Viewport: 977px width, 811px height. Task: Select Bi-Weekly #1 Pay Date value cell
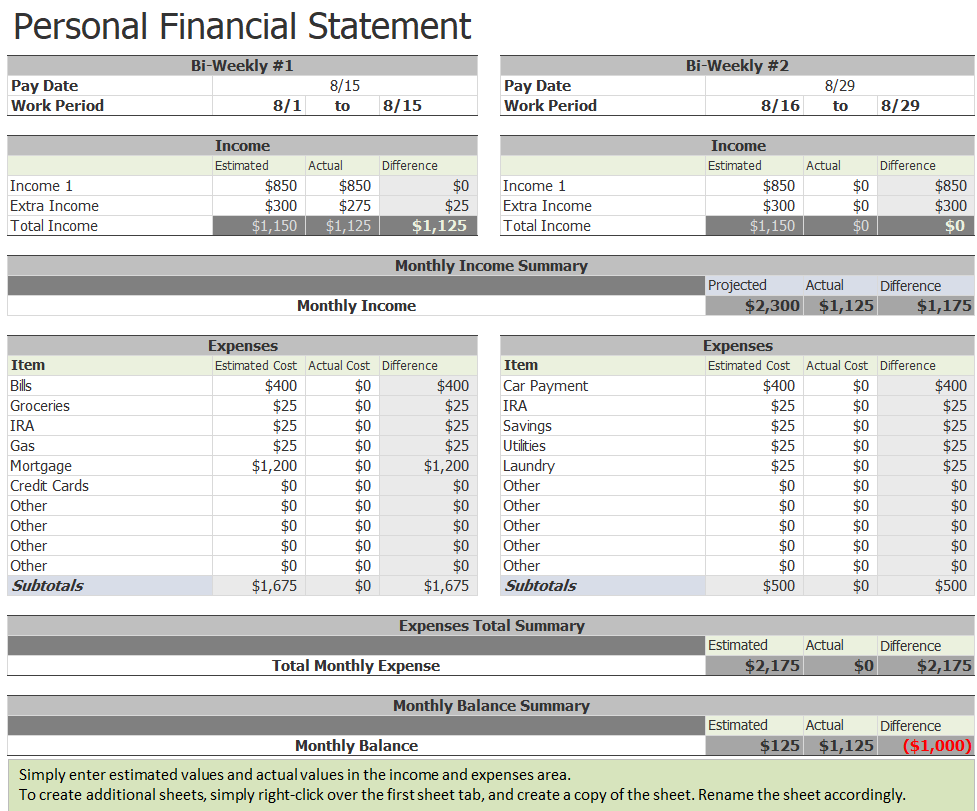click(344, 86)
